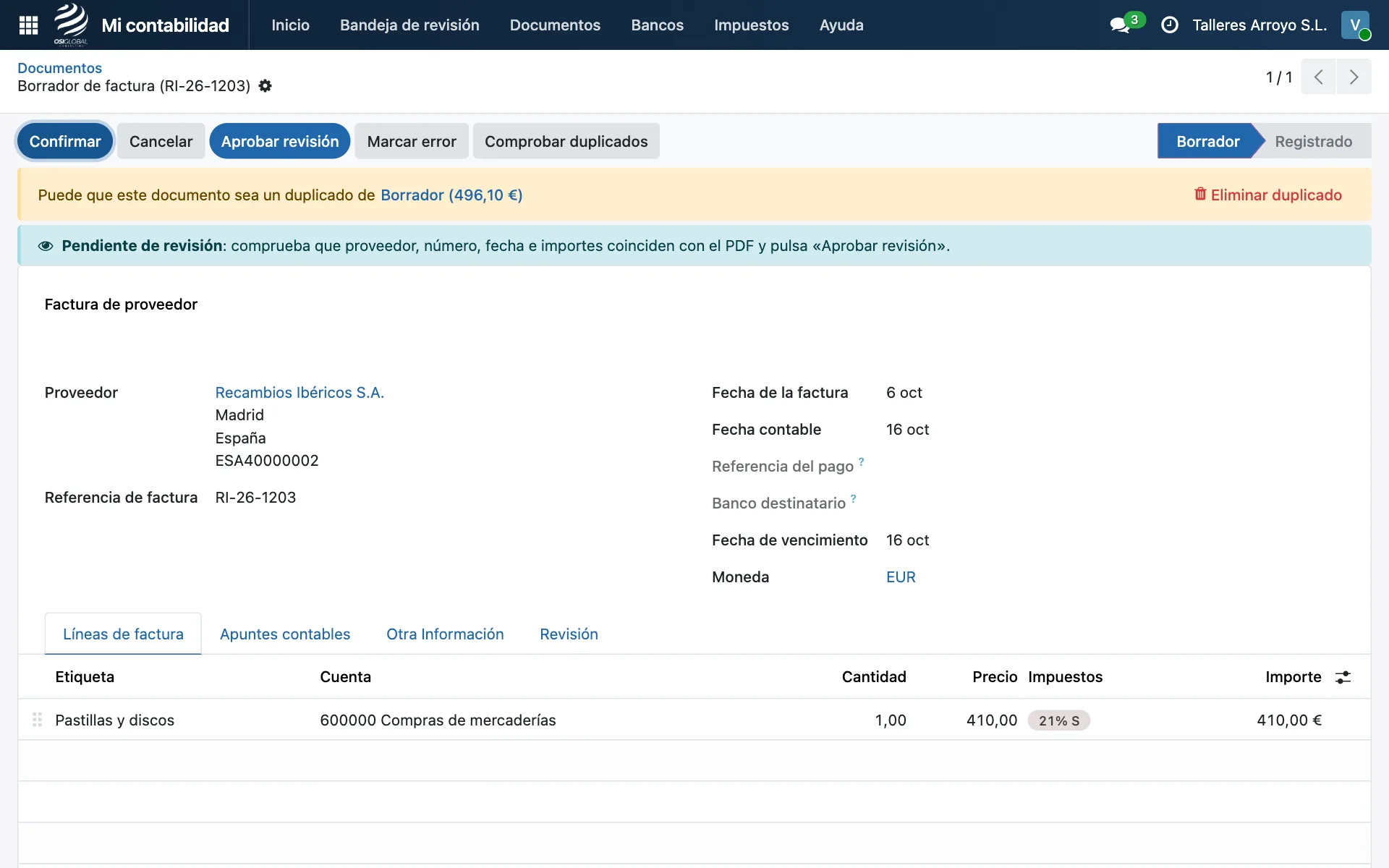
Task: Go to previous record arrow
Action: 1318,77
